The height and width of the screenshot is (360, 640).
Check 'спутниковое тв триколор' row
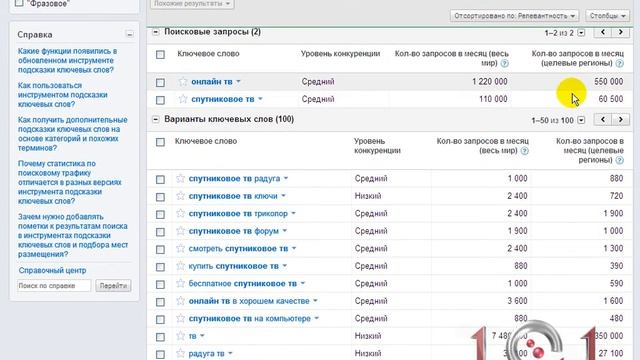[160, 215]
